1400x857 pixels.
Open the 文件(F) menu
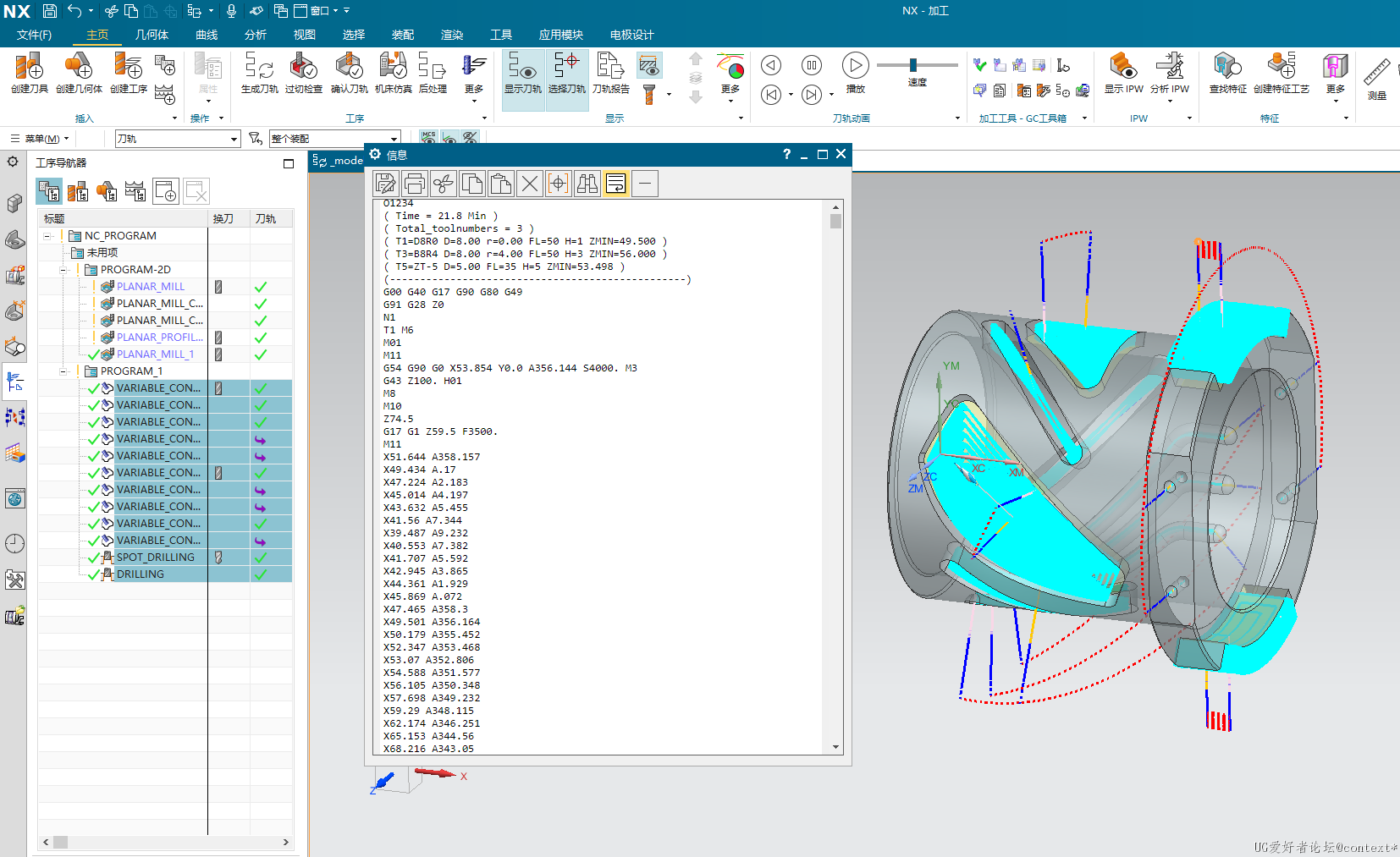tap(34, 35)
